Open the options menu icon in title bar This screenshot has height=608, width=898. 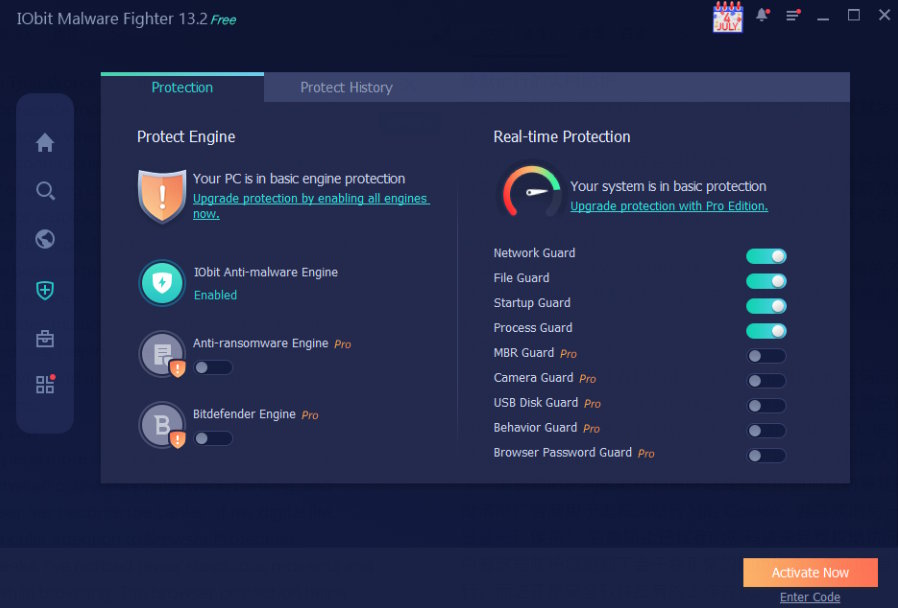(793, 15)
